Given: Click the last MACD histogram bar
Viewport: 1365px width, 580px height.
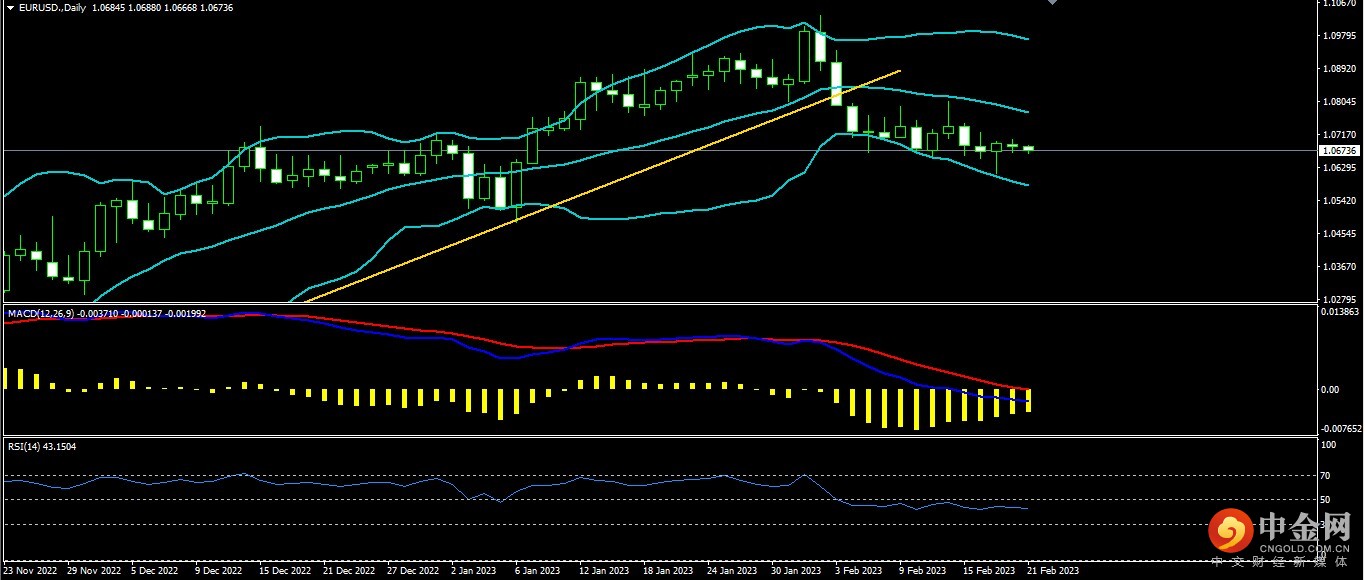Looking at the screenshot, I should (x=1028, y=400).
